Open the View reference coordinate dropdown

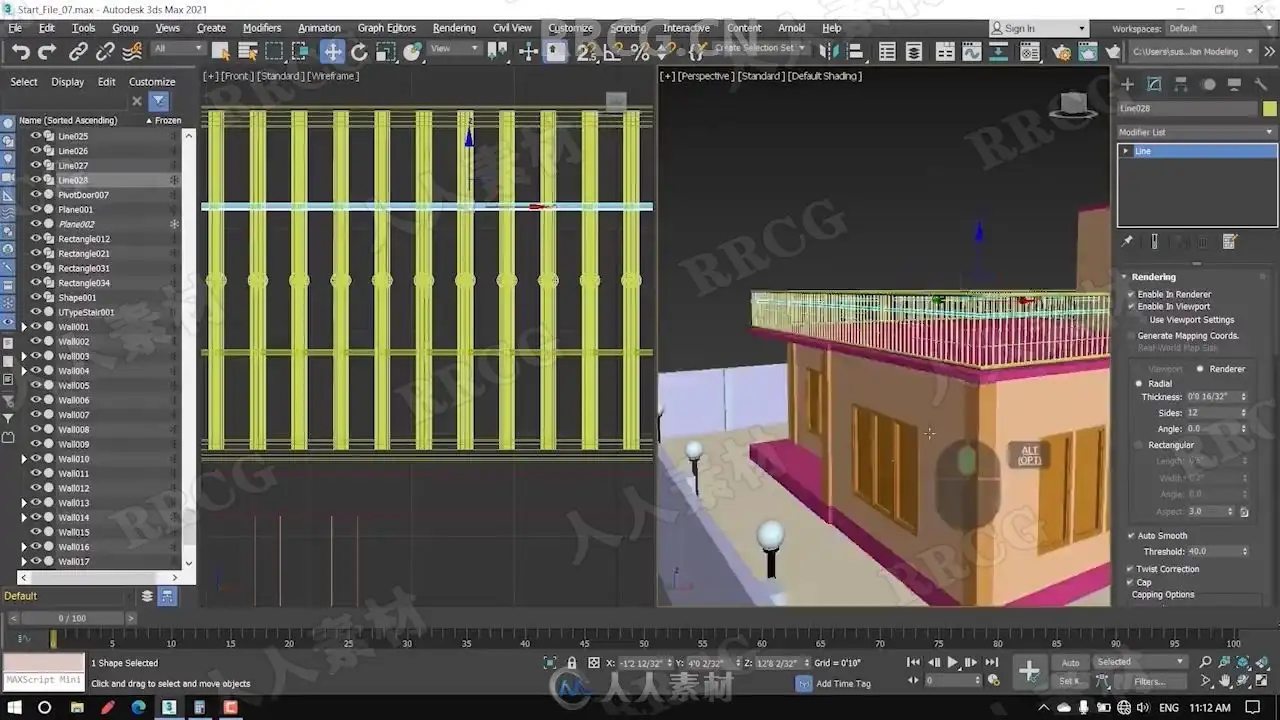455,48
